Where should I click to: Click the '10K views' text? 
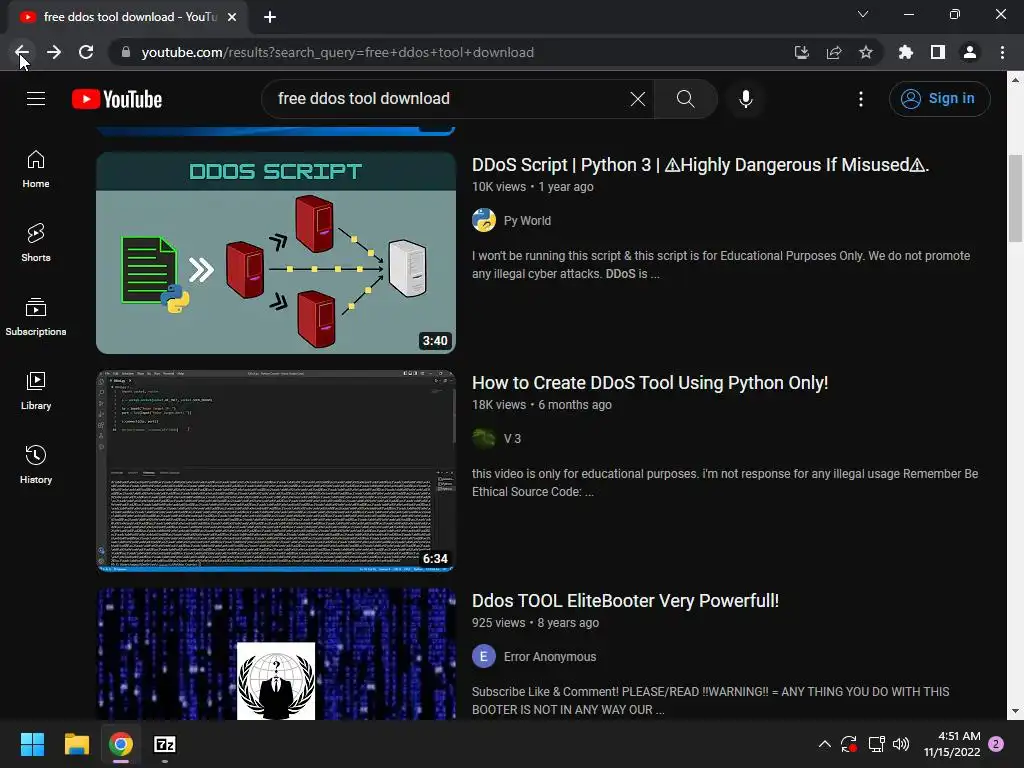click(499, 187)
